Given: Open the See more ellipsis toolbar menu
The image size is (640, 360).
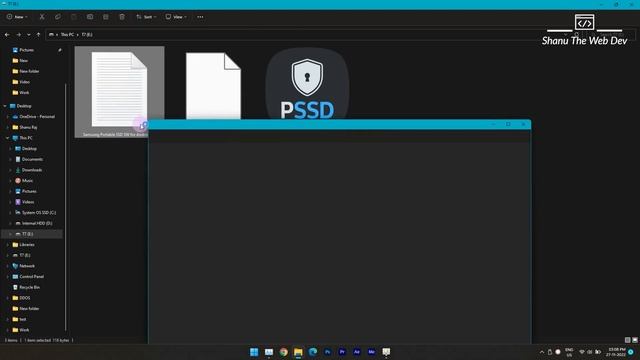Looking at the screenshot, I should (x=200, y=17).
